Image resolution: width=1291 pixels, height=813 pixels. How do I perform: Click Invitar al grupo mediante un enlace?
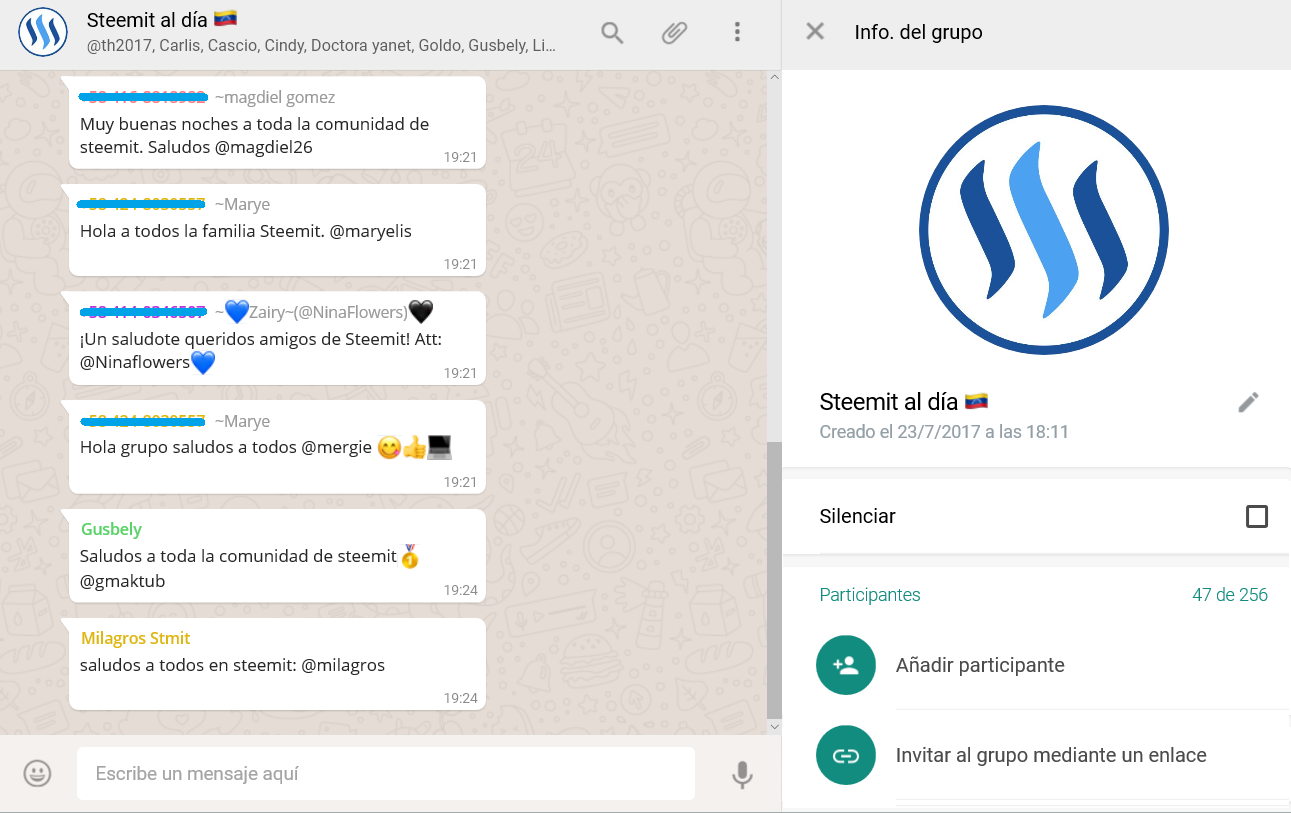[x=1051, y=755]
